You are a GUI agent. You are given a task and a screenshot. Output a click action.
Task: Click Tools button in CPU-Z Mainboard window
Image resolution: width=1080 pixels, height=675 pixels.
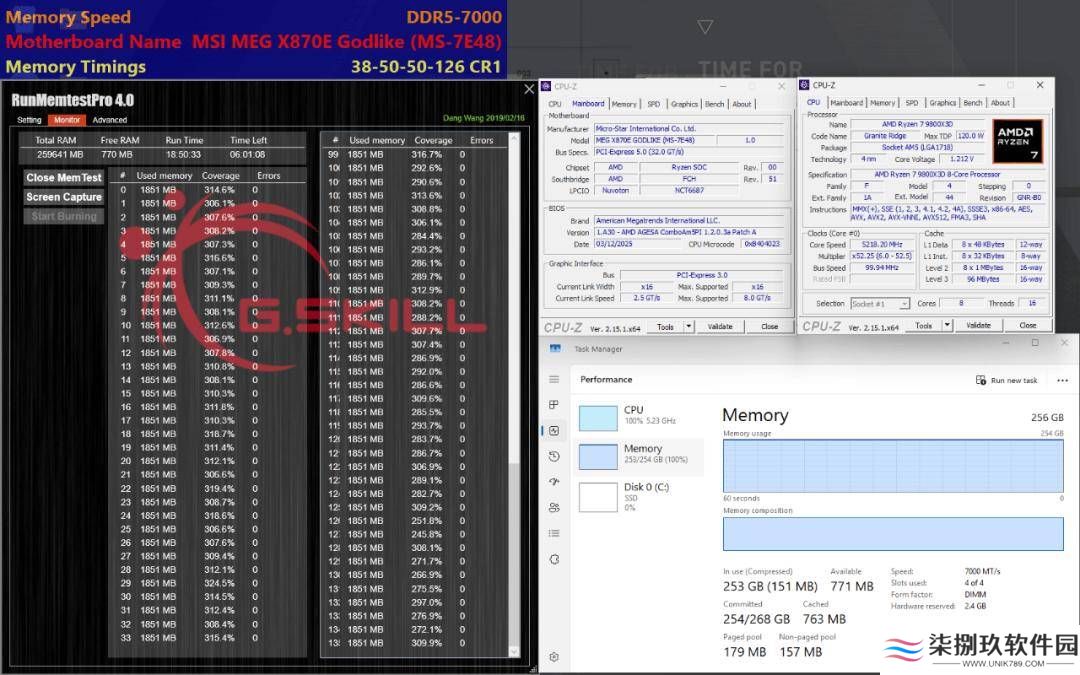pyautogui.click(x=665, y=326)
